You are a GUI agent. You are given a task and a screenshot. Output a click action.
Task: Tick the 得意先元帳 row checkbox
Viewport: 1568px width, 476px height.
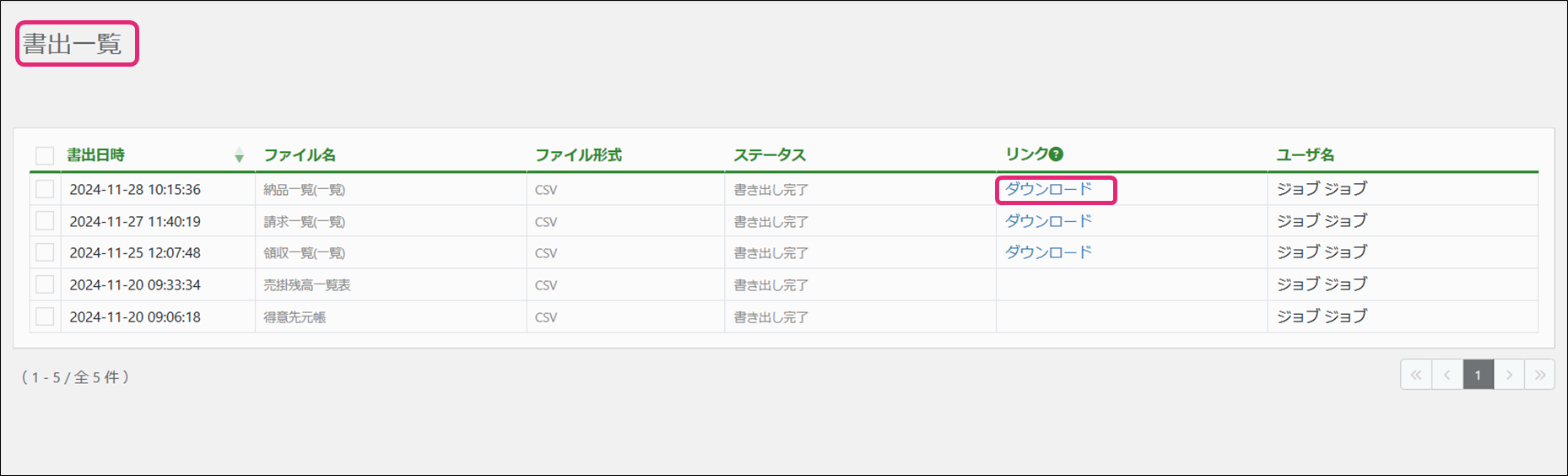(x=45, y=316)
